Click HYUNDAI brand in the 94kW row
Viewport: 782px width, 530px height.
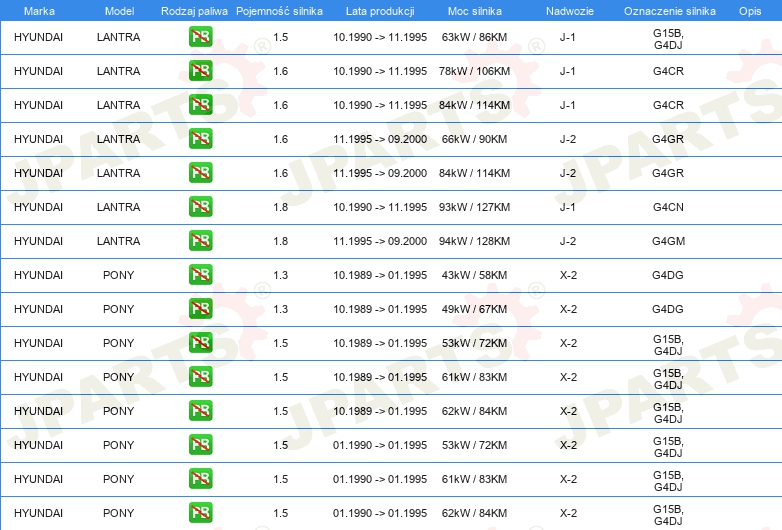coord(38,241)
